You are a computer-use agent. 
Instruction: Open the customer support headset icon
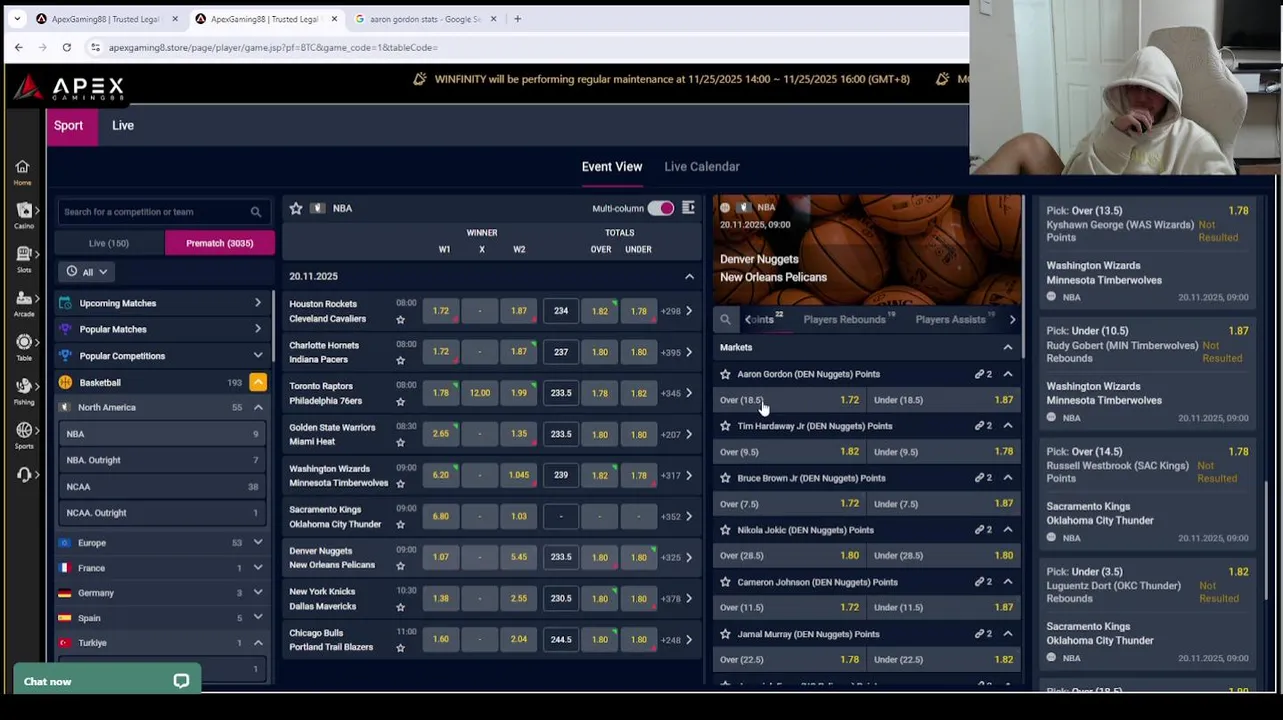[x=23, y=474]
